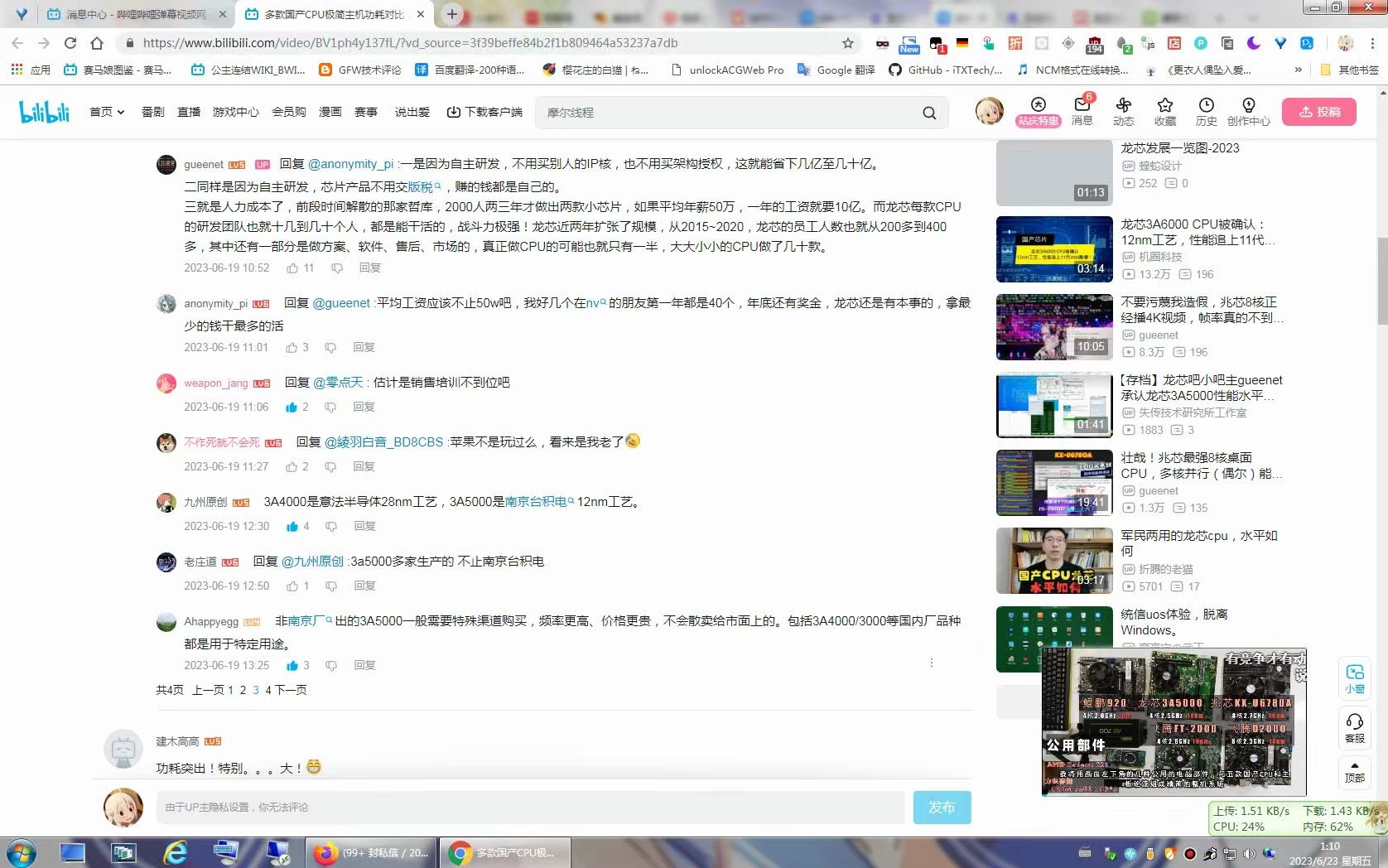Click the 发布 comment button
Image resolution: width=1388 pixels, height=868 pixels.
pyautogui.click(x=942, y=807)
